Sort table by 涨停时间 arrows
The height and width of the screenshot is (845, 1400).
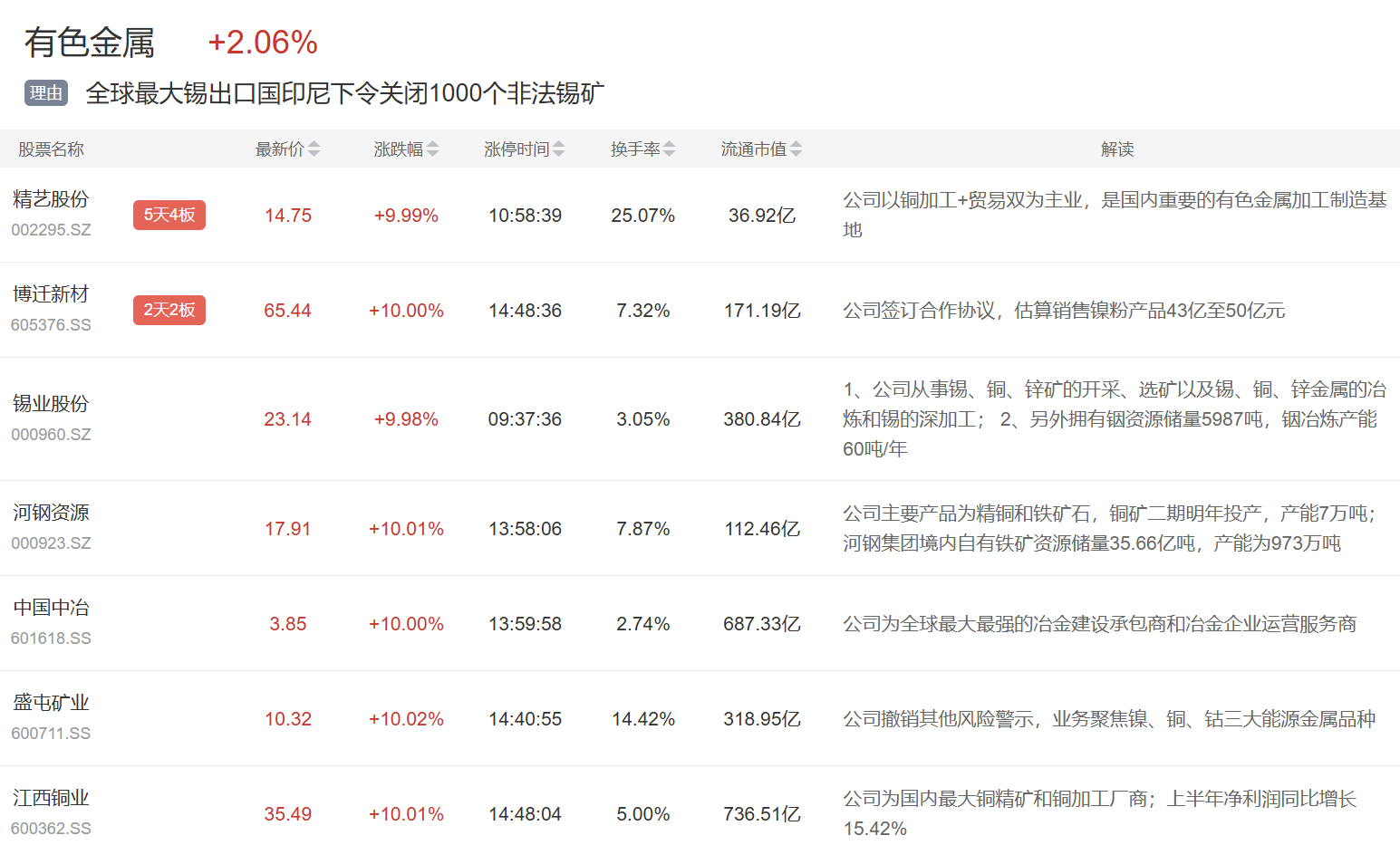click(x=558, y=149)
